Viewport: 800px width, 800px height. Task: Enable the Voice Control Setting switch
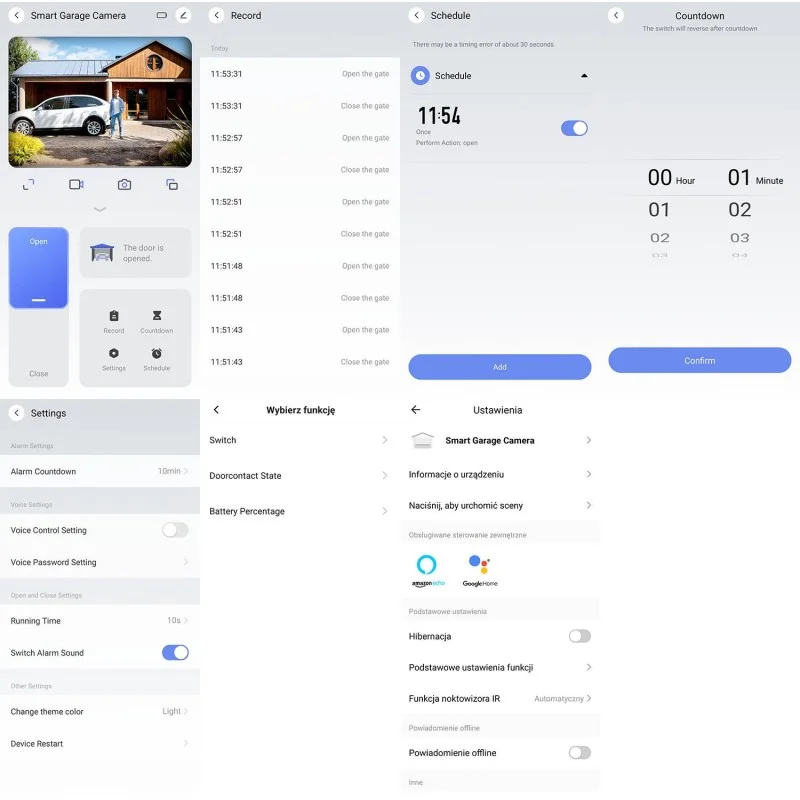coord(175,530)
